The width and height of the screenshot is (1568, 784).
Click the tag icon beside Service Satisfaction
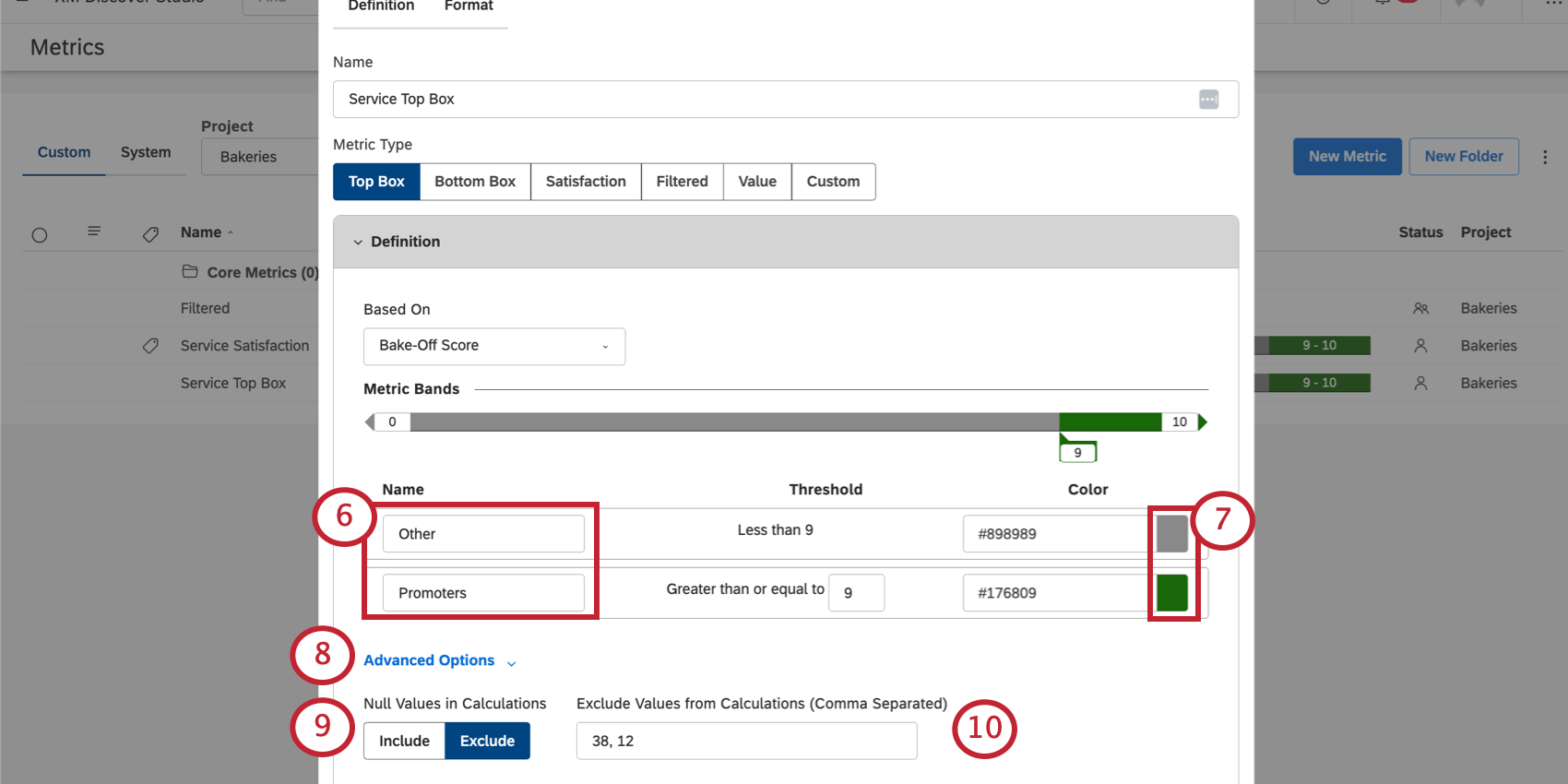pos(150,346)
